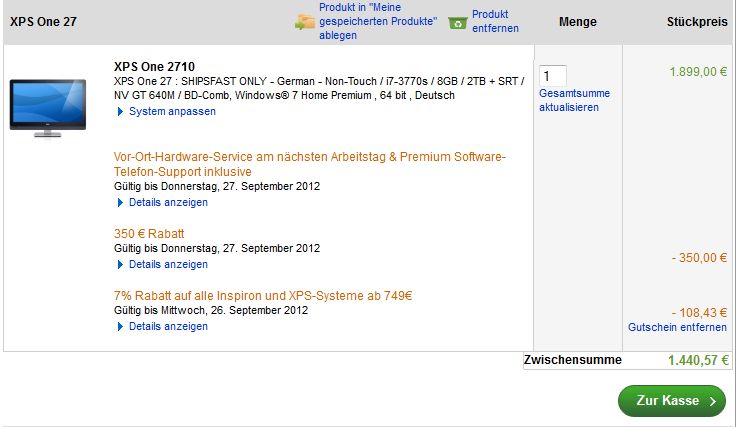
Task: Show details of the 7% Rabatt offer
Action: point(168,326)
